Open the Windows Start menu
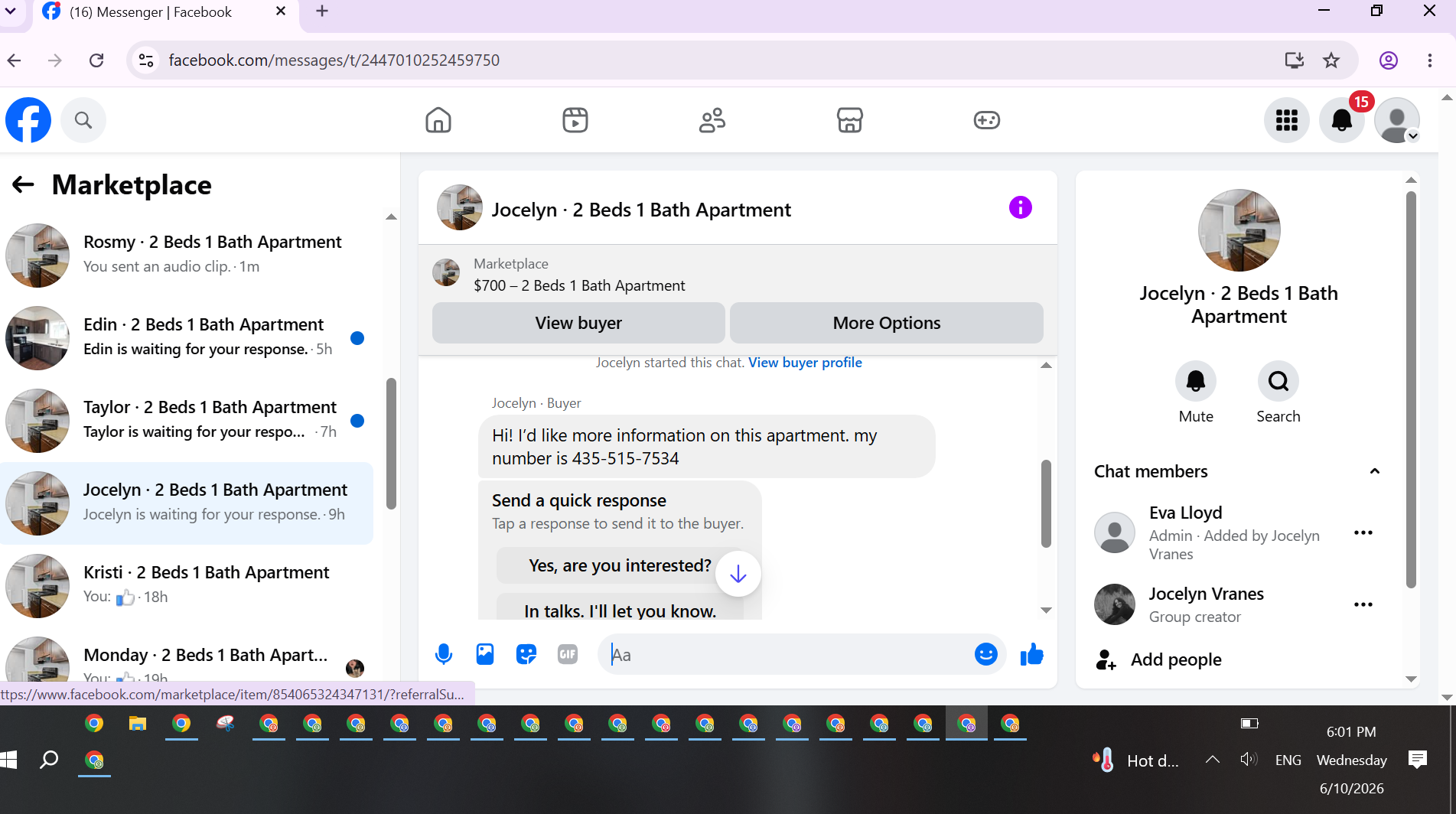The width and height of the screenshot is (1456, 814). pos(8,759)
